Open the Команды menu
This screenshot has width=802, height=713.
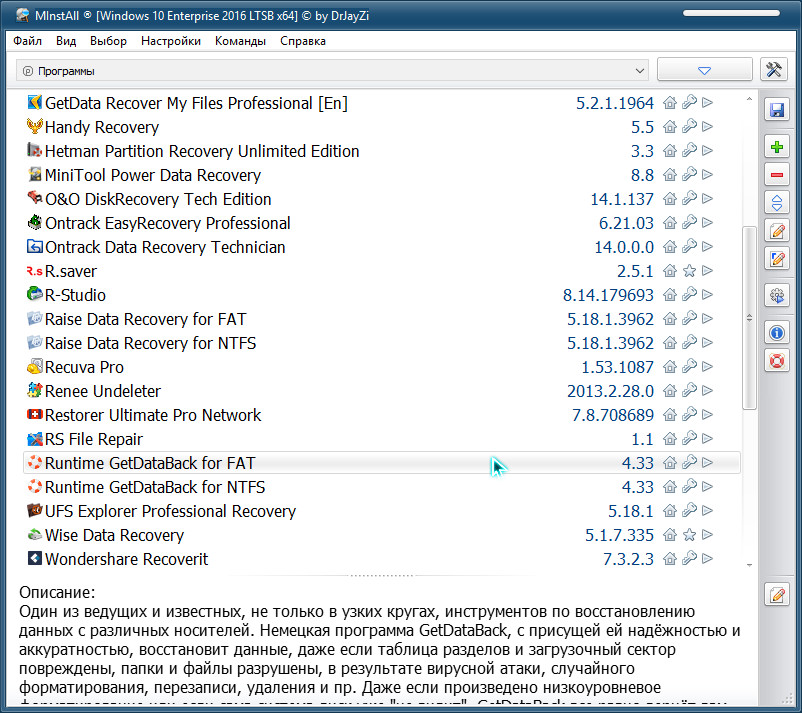pos(241,41)
